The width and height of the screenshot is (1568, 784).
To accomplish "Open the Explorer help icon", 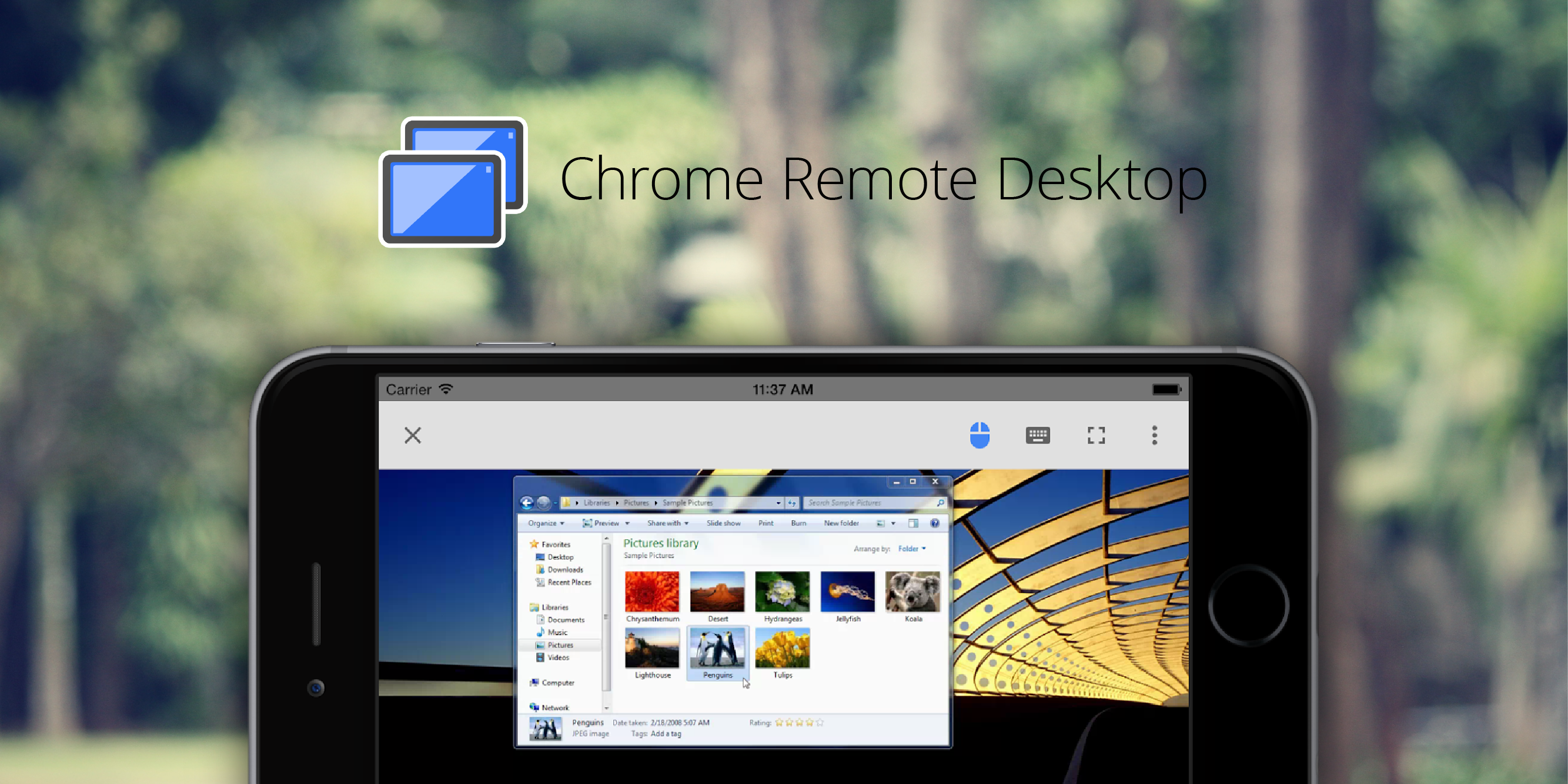I will coord(934,523).
